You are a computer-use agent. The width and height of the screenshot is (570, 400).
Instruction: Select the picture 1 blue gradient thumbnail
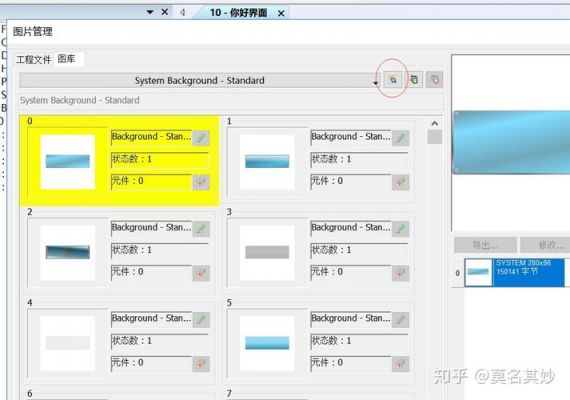pyautogui.click(x=267, y=162)
